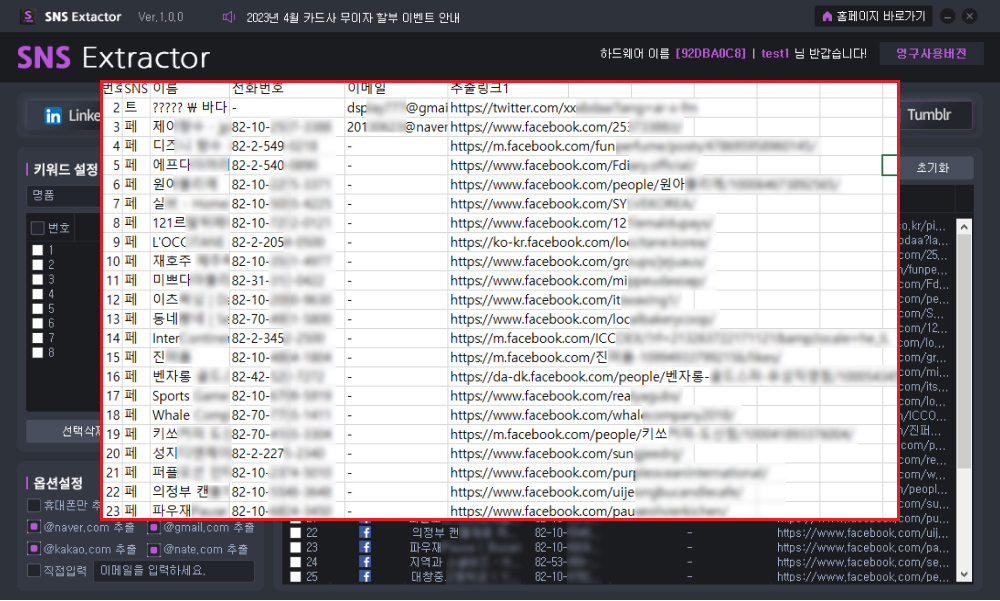Check keyword row 6 checkbox
This screenshot has height=601, width=1000.
[38, 323]
